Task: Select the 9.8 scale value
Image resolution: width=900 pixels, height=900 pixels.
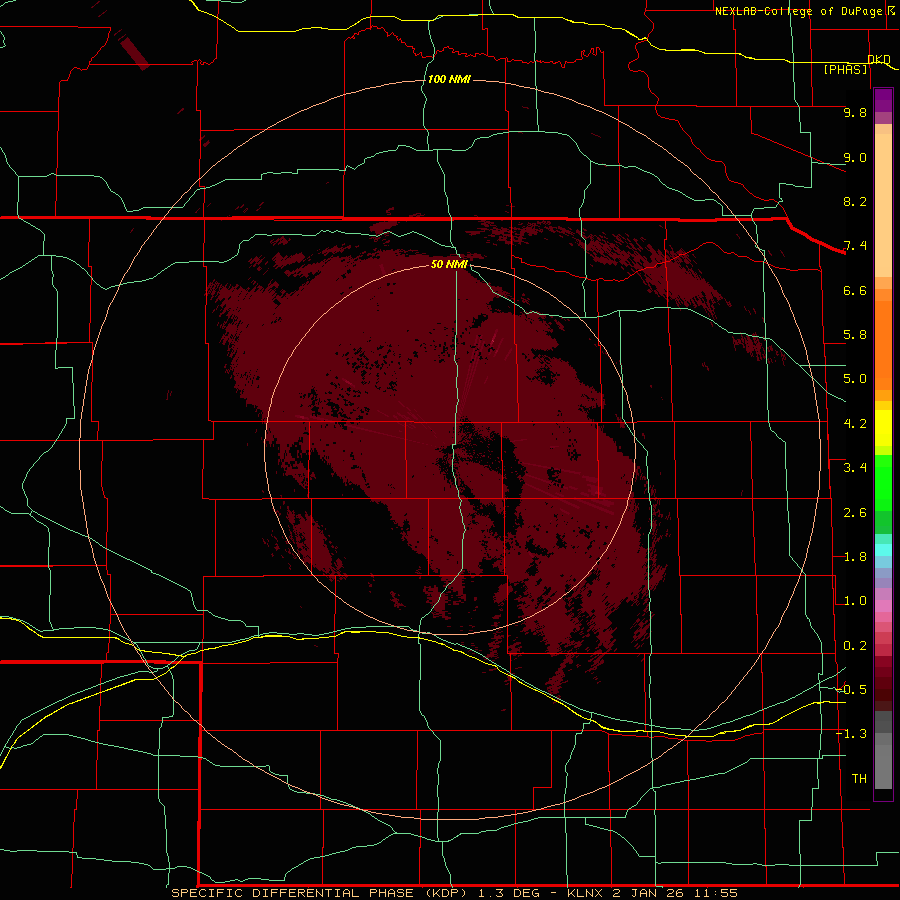Action: tap(855, 112)
